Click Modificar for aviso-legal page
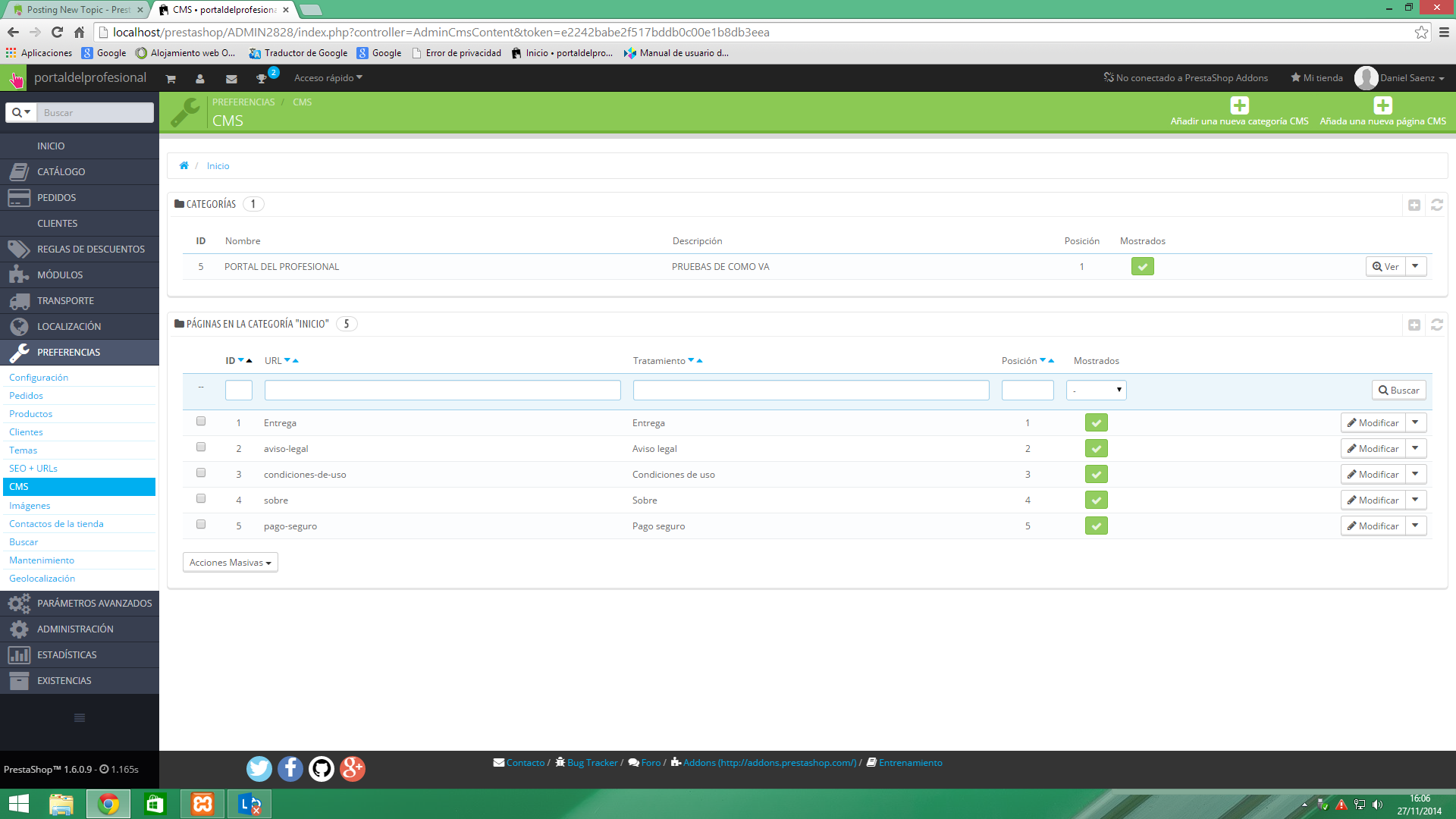 pos(1373,449)
